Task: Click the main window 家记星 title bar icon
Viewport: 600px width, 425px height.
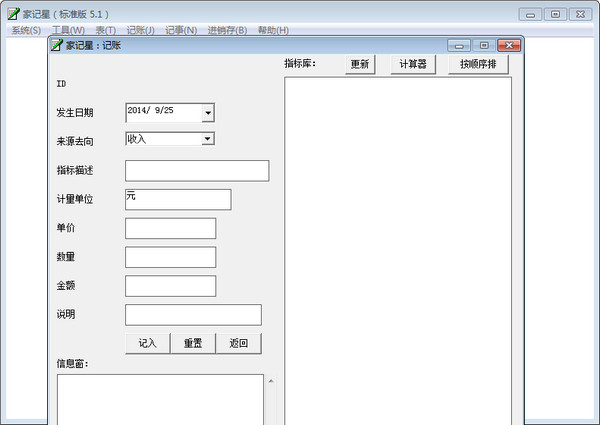Action: pyautogui.click(x=13, y=14)
